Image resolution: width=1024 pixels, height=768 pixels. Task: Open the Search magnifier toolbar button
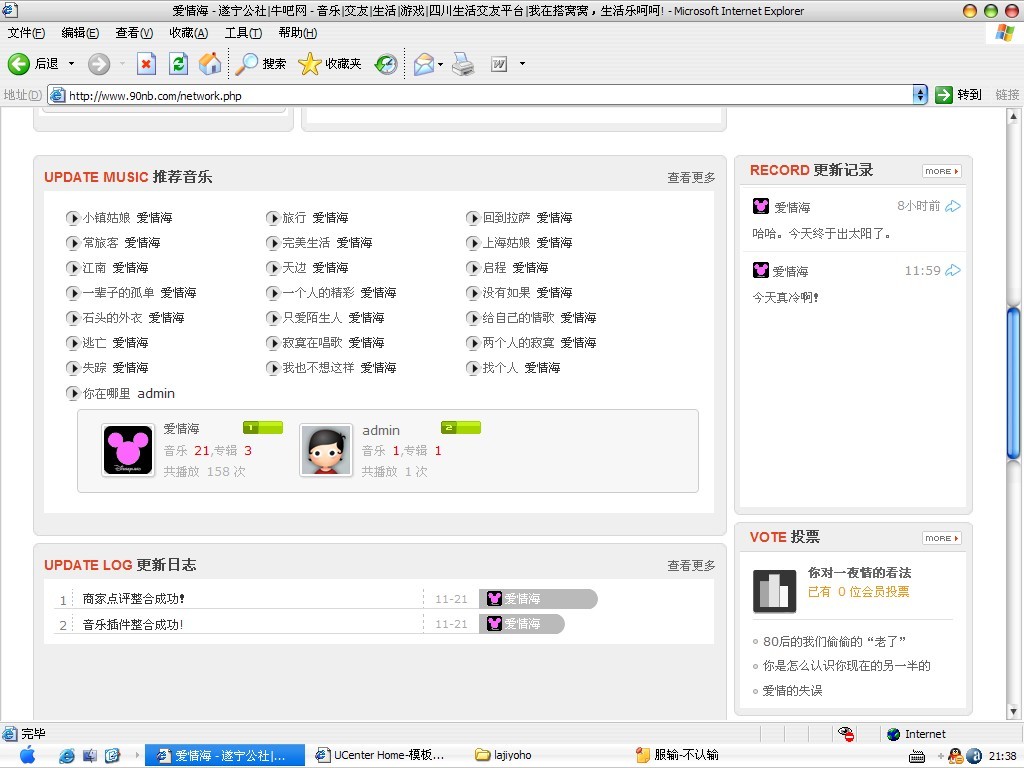tap(261, 63)
